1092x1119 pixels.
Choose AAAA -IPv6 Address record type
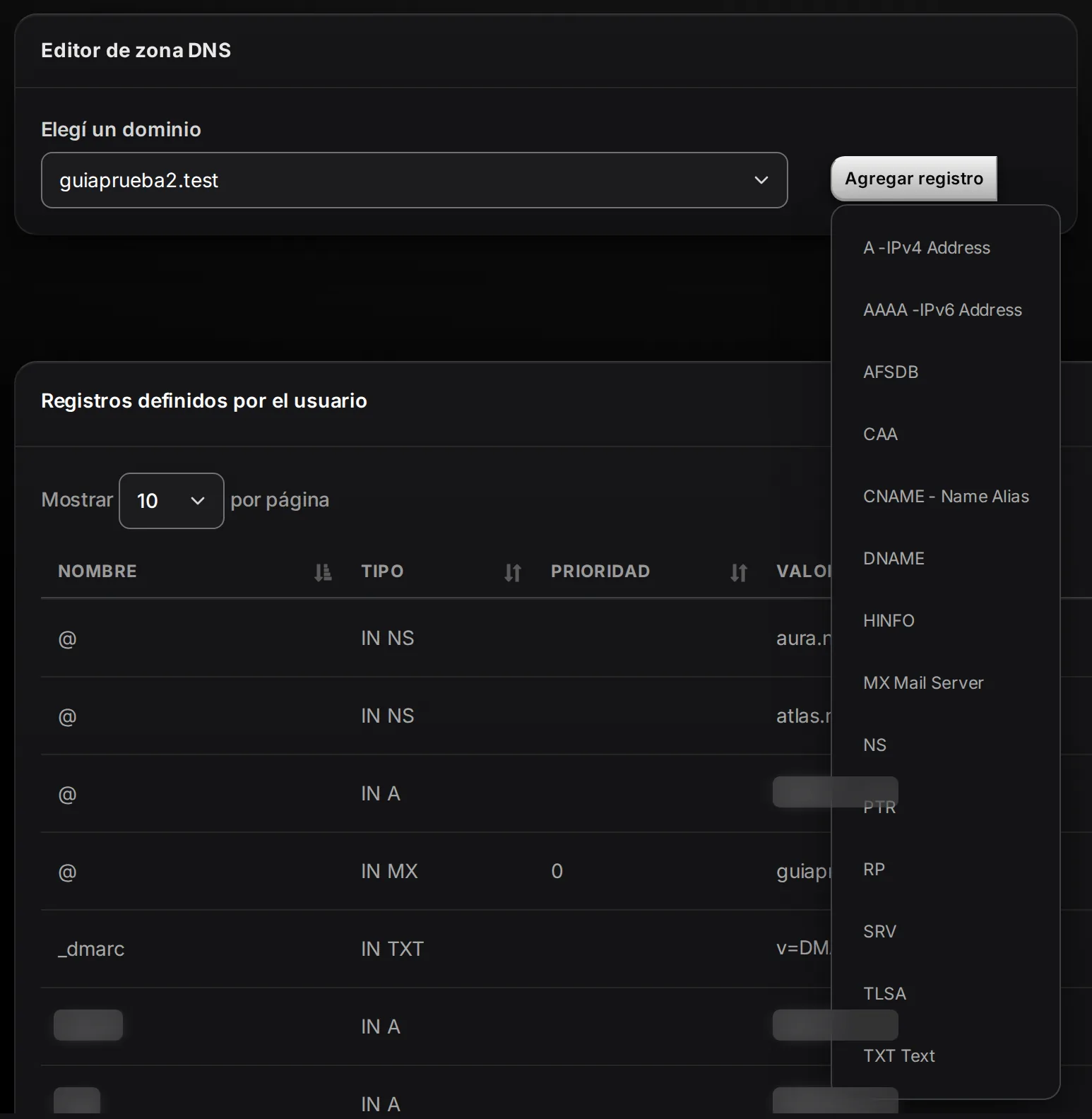pos(942,310)
